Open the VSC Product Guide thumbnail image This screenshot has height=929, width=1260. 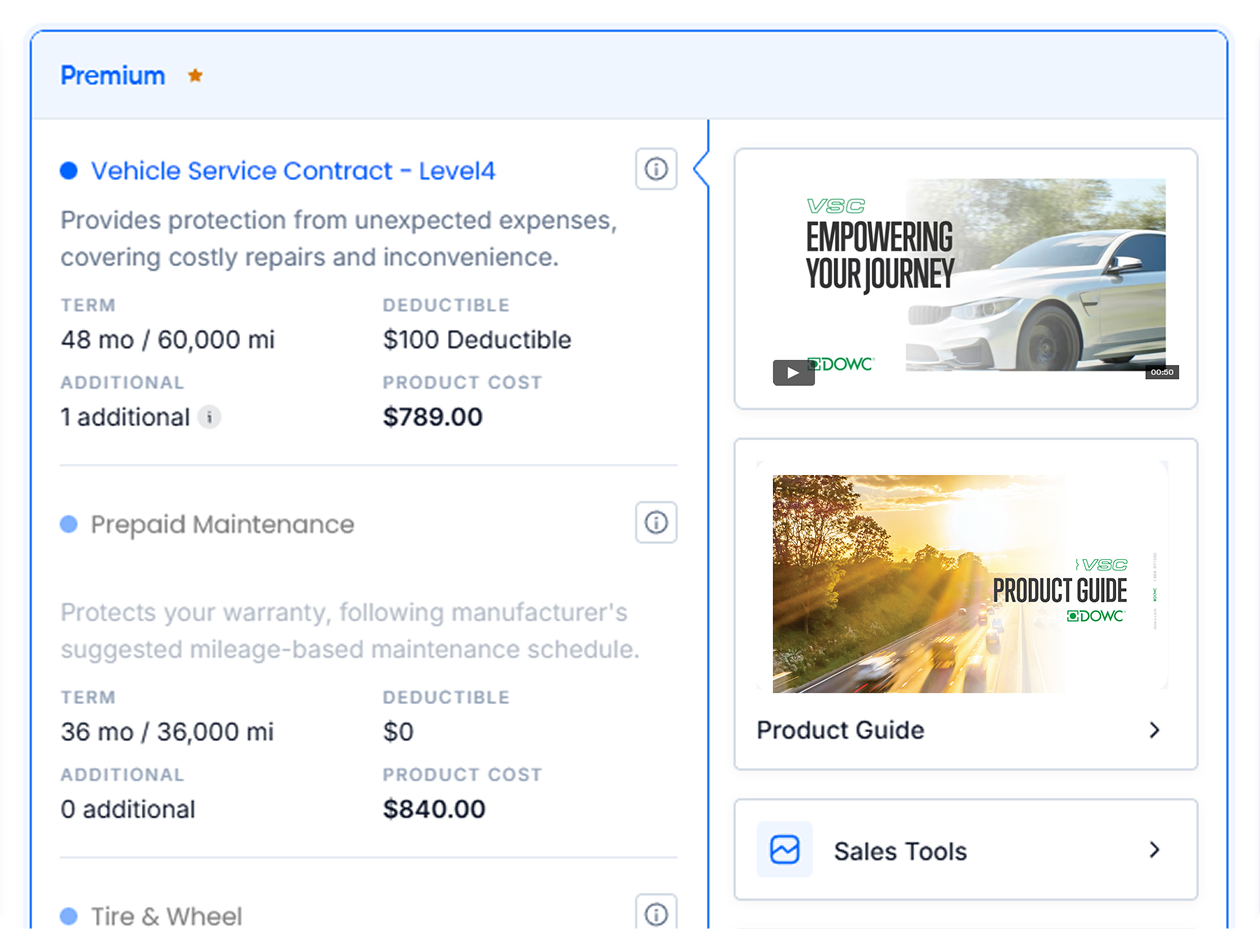tap(964, 582)
